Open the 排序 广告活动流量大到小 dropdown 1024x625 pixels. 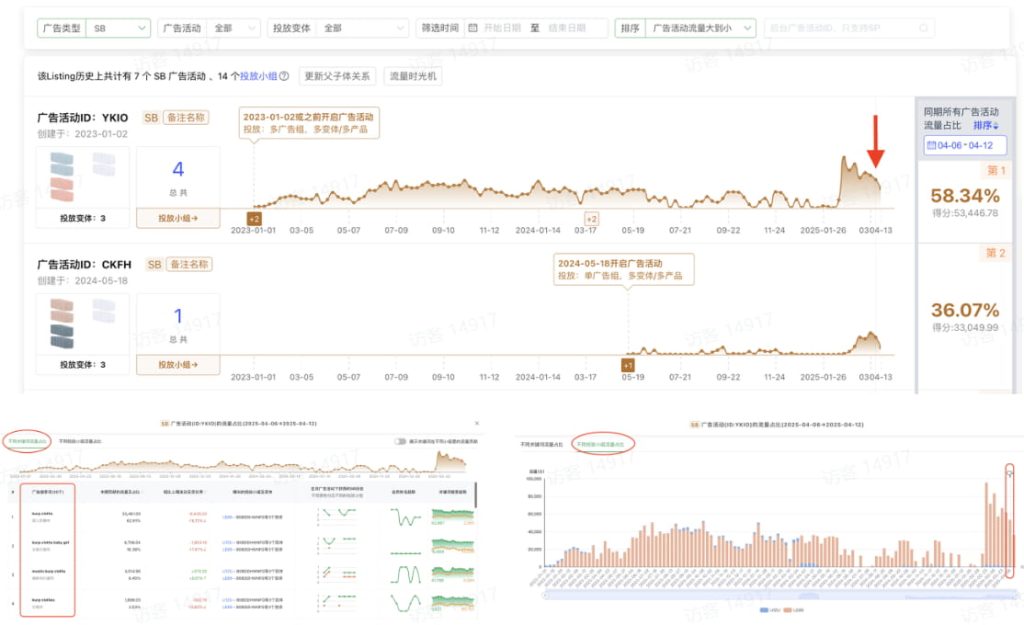[x=685, y=28]
